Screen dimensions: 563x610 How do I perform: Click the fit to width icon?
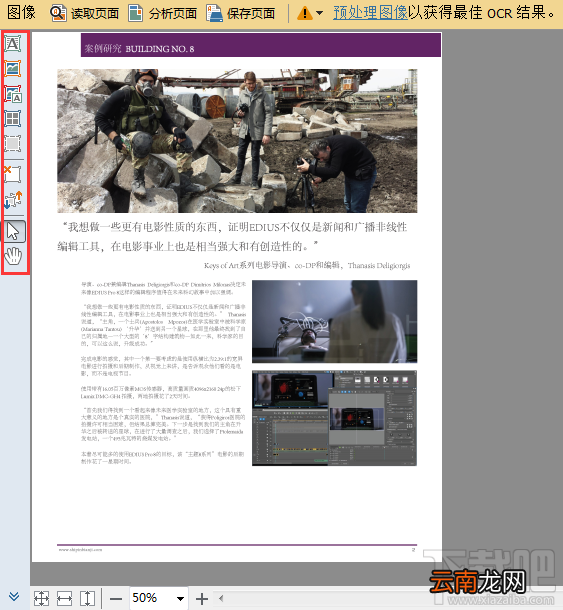click(x=65, y=598)
